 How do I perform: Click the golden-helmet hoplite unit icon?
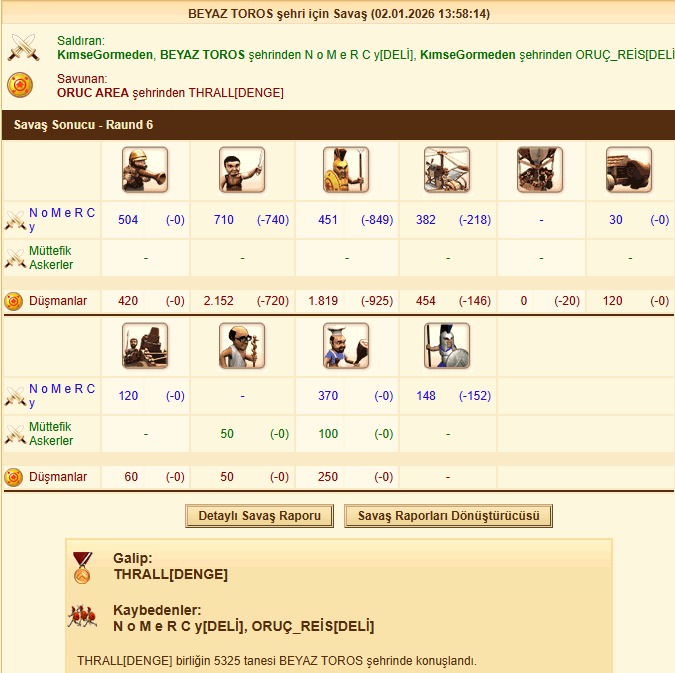[346, 170]
